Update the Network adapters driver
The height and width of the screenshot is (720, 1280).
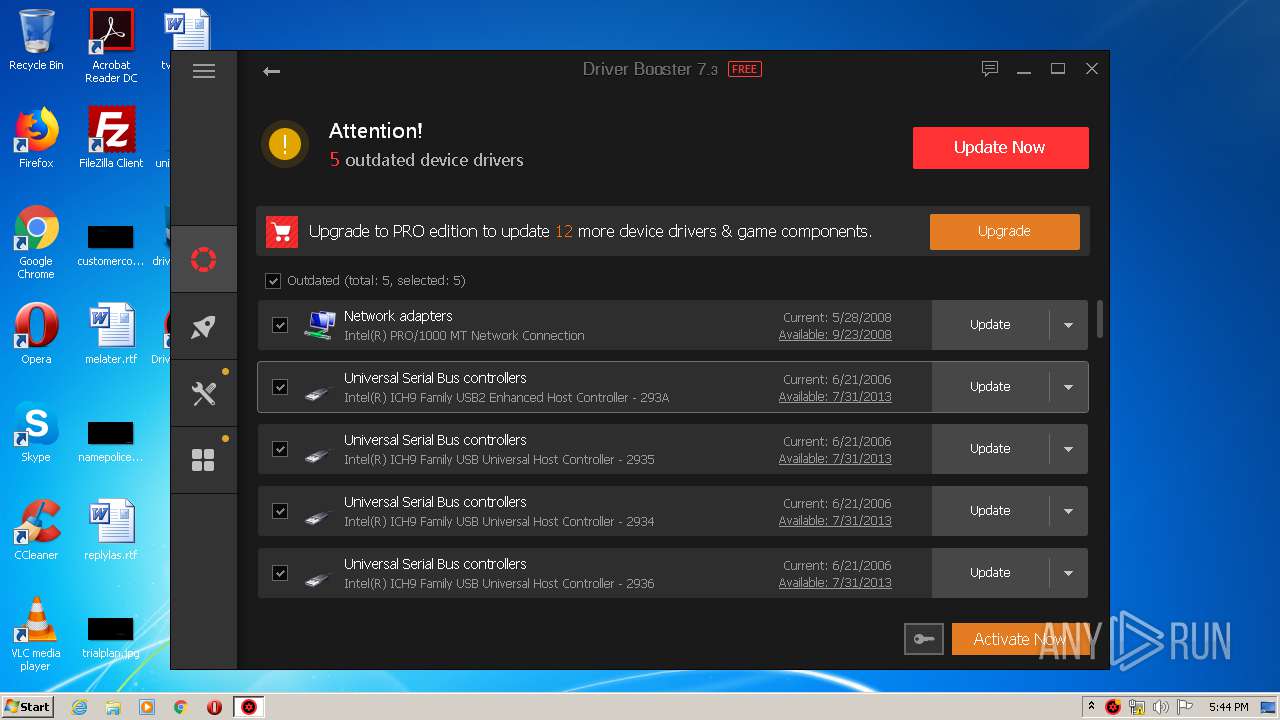[990, 325]
